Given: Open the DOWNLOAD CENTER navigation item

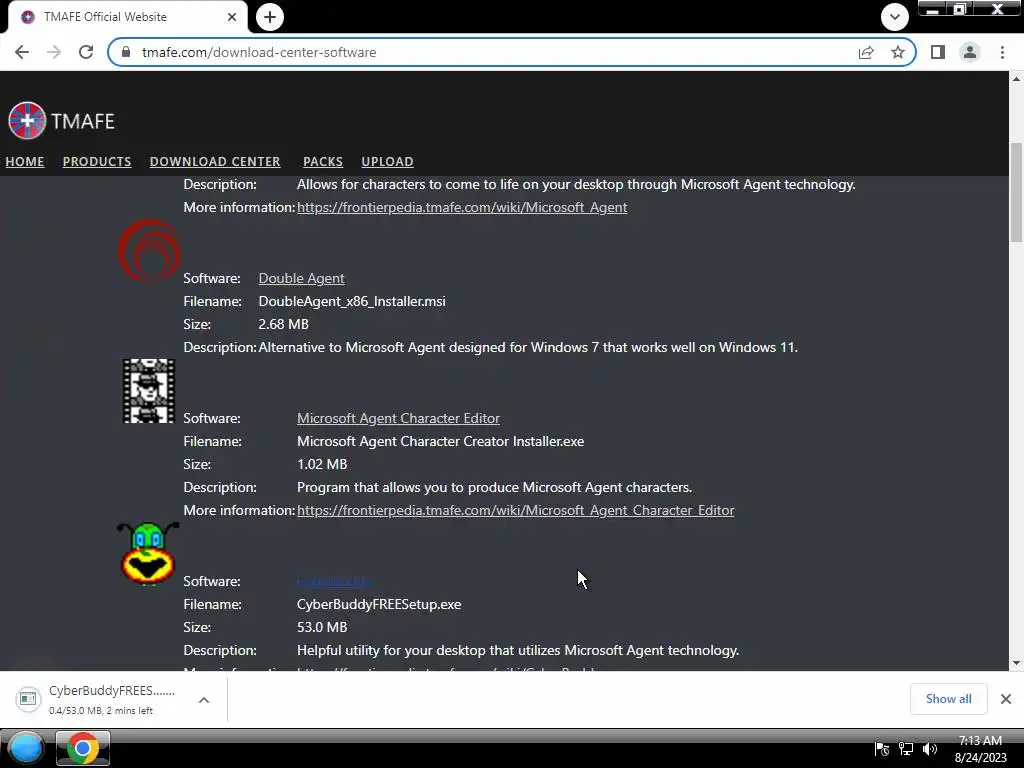Looking at the screenshot, I should 215,161.
